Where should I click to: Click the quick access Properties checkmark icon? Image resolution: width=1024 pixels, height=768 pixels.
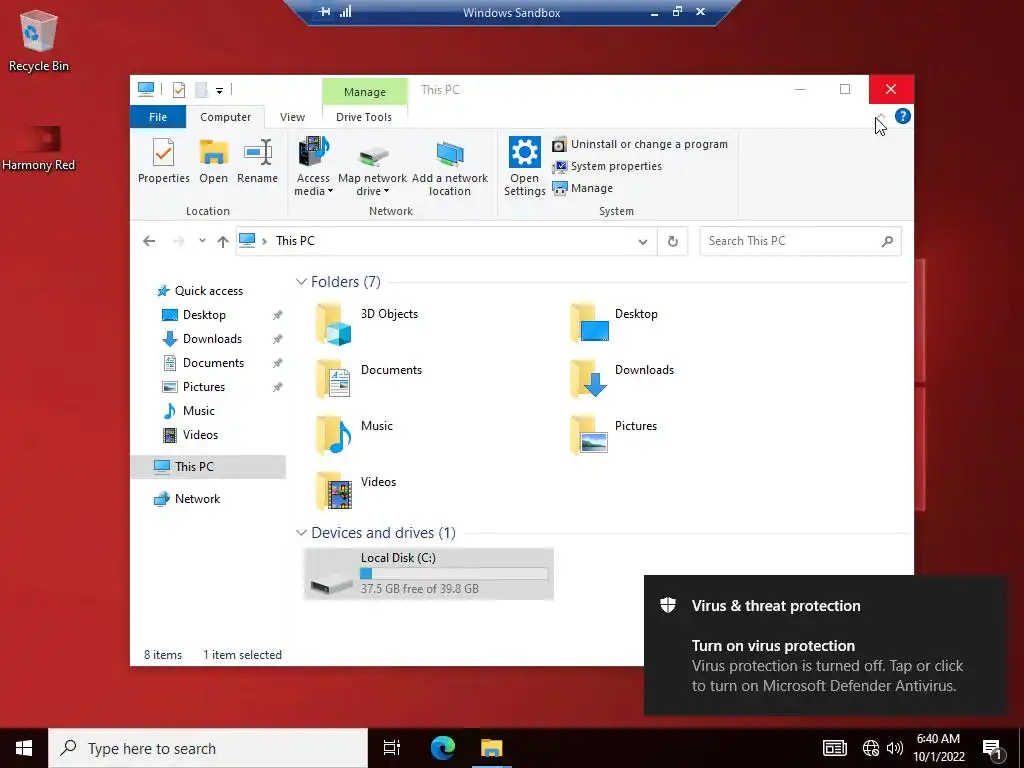pyautogui.click(x=178, y=89)
